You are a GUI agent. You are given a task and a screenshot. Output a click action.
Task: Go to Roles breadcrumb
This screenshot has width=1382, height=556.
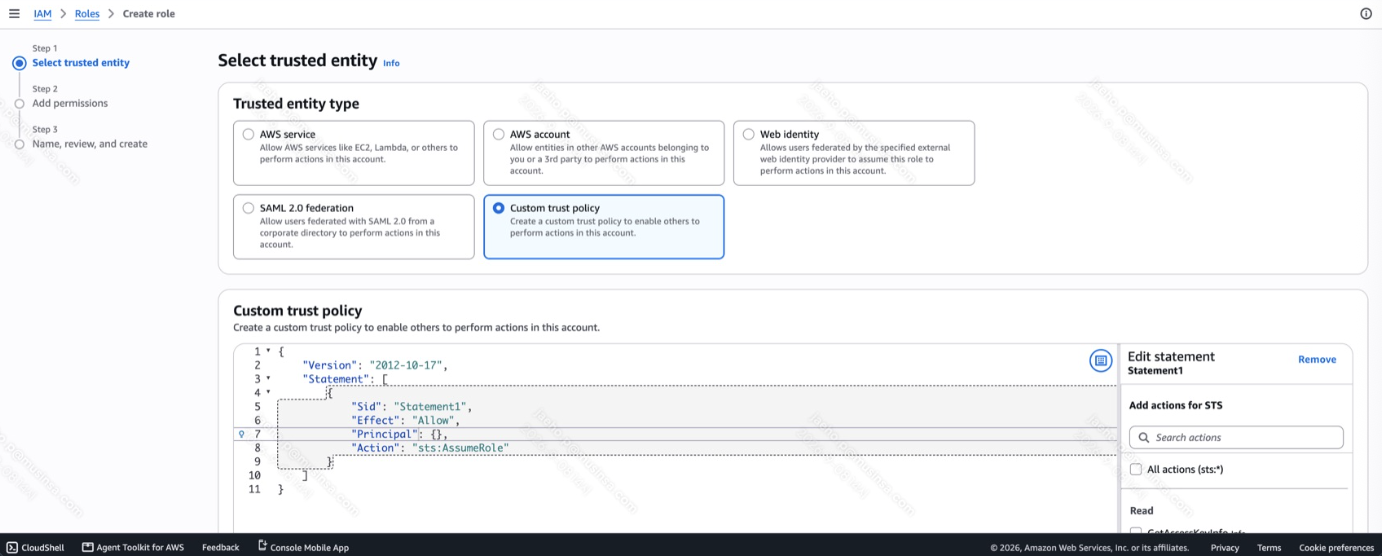[87, 14]
